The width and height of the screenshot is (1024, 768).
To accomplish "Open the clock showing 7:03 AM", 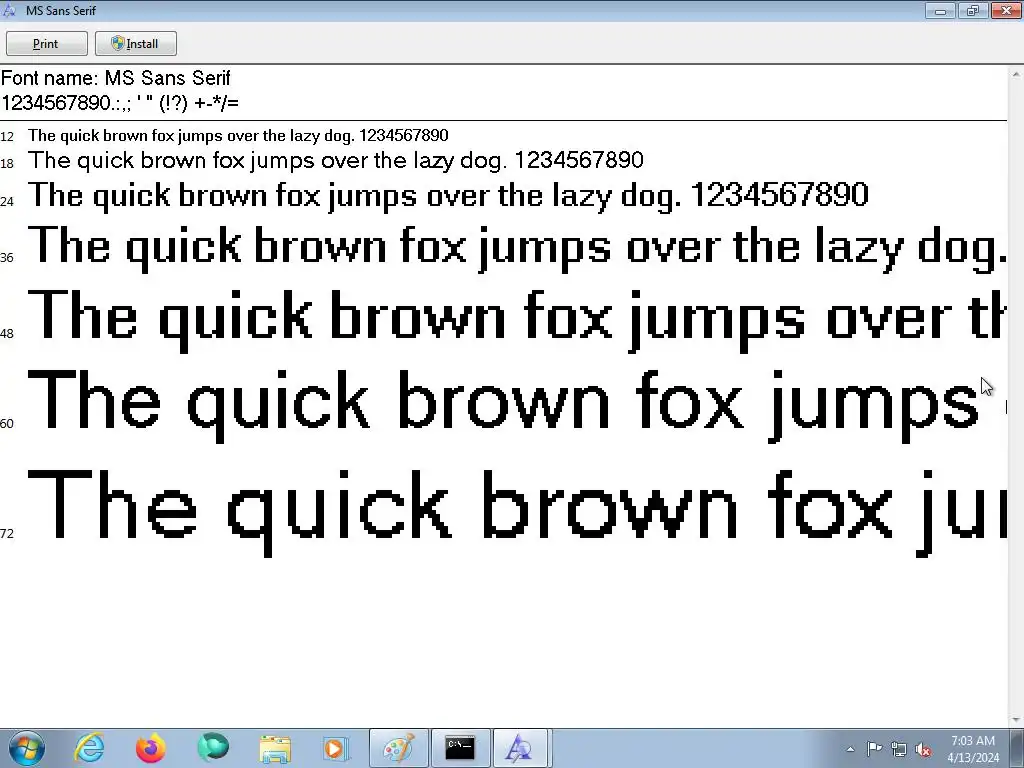I will [x=972, y=741].
